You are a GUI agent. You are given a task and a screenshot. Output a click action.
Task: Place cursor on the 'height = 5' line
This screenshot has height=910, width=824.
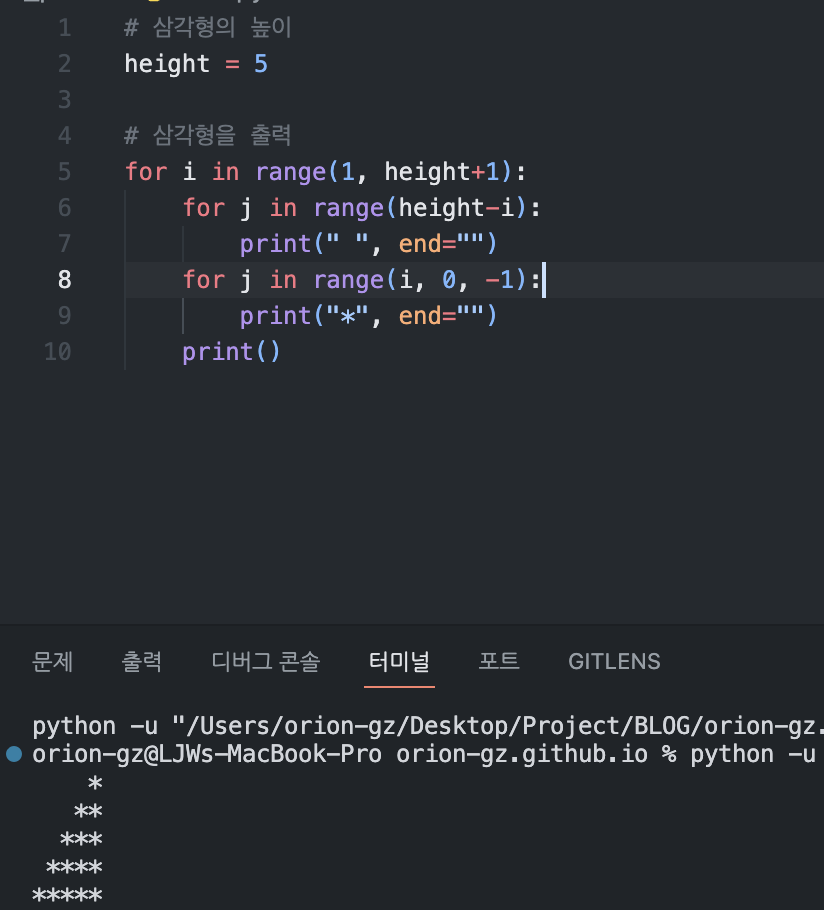point(196,64)
